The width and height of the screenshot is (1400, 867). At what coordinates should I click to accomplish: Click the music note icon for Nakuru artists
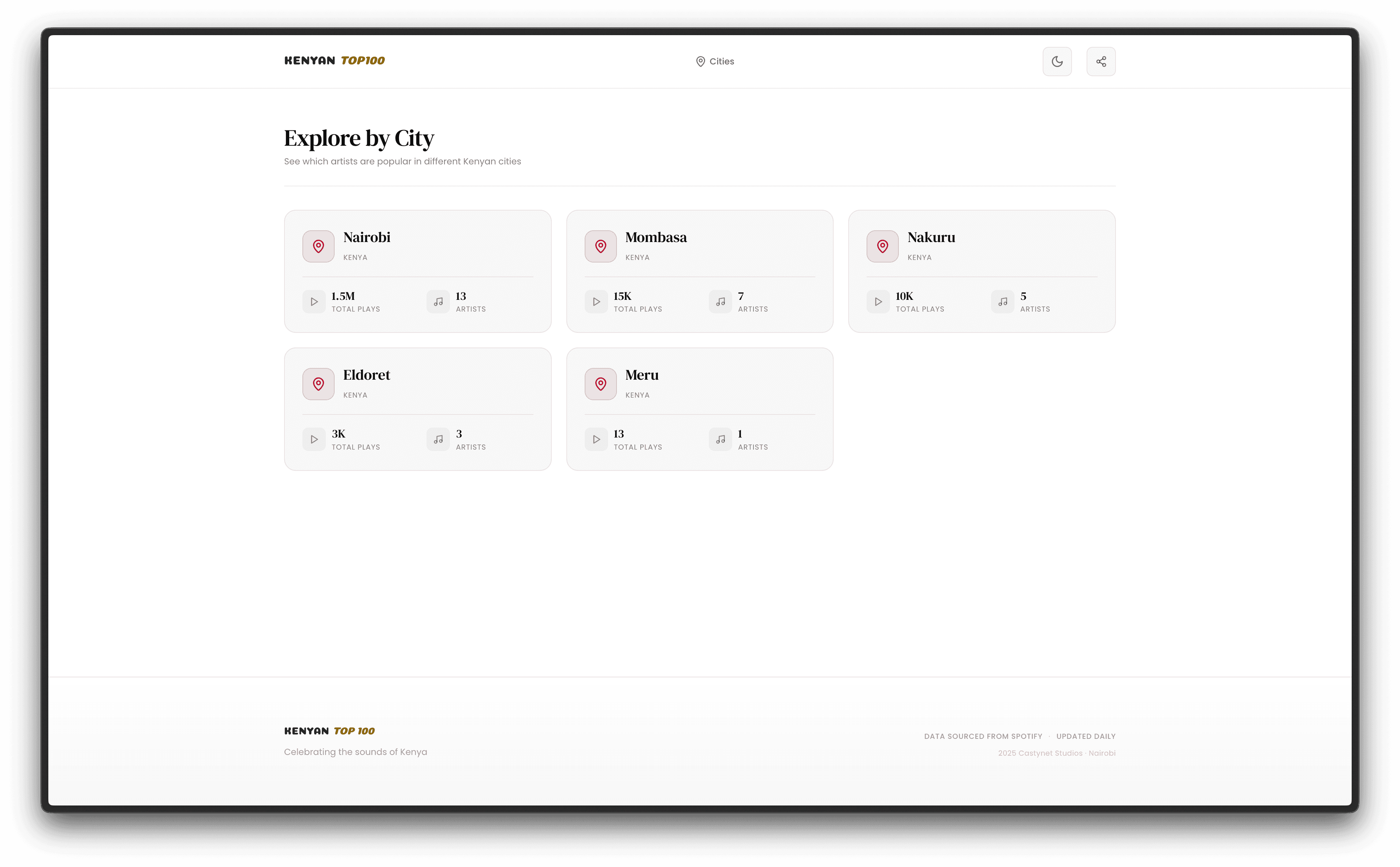tap(1002, 301)
